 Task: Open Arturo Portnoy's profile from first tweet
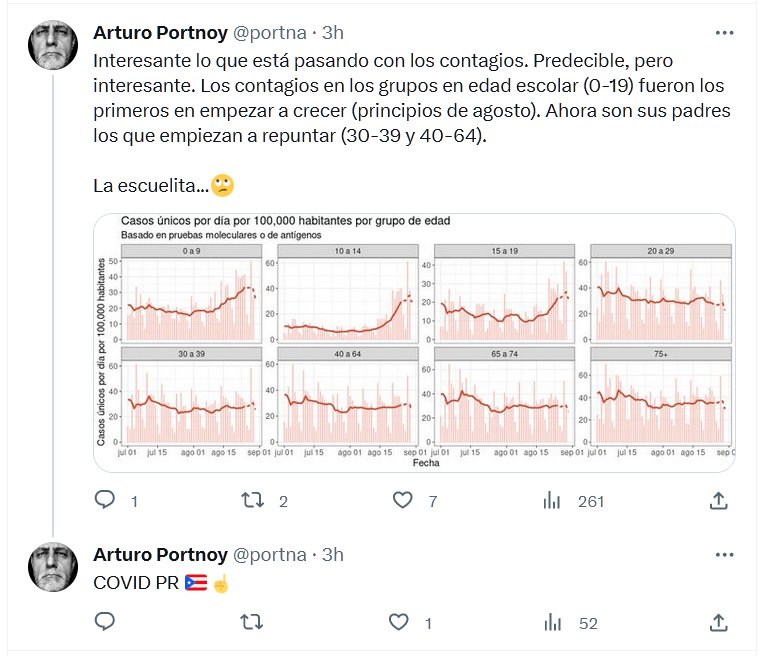click(x=159, y=33)
